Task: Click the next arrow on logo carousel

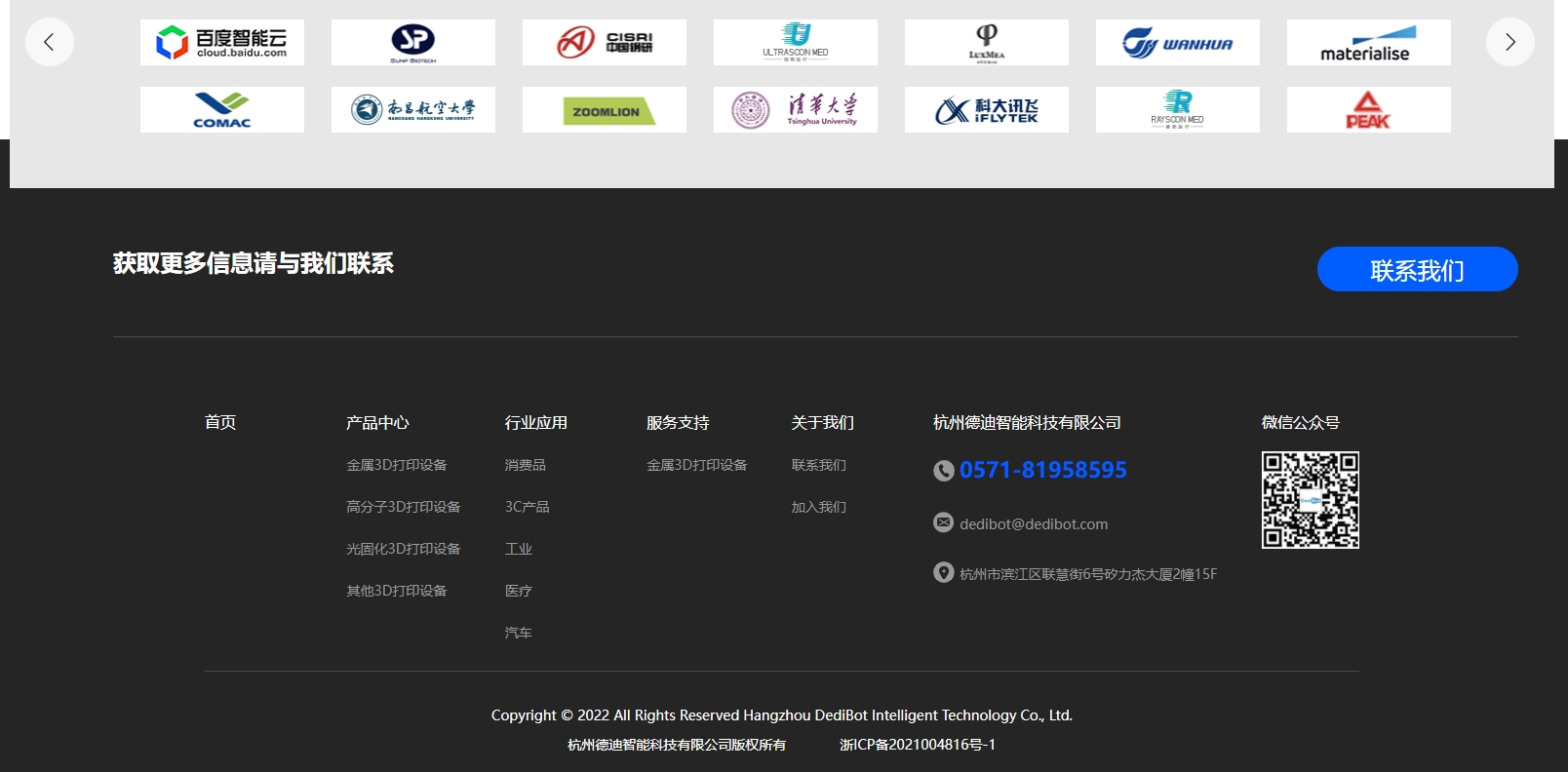Action: coord(1509,42)
